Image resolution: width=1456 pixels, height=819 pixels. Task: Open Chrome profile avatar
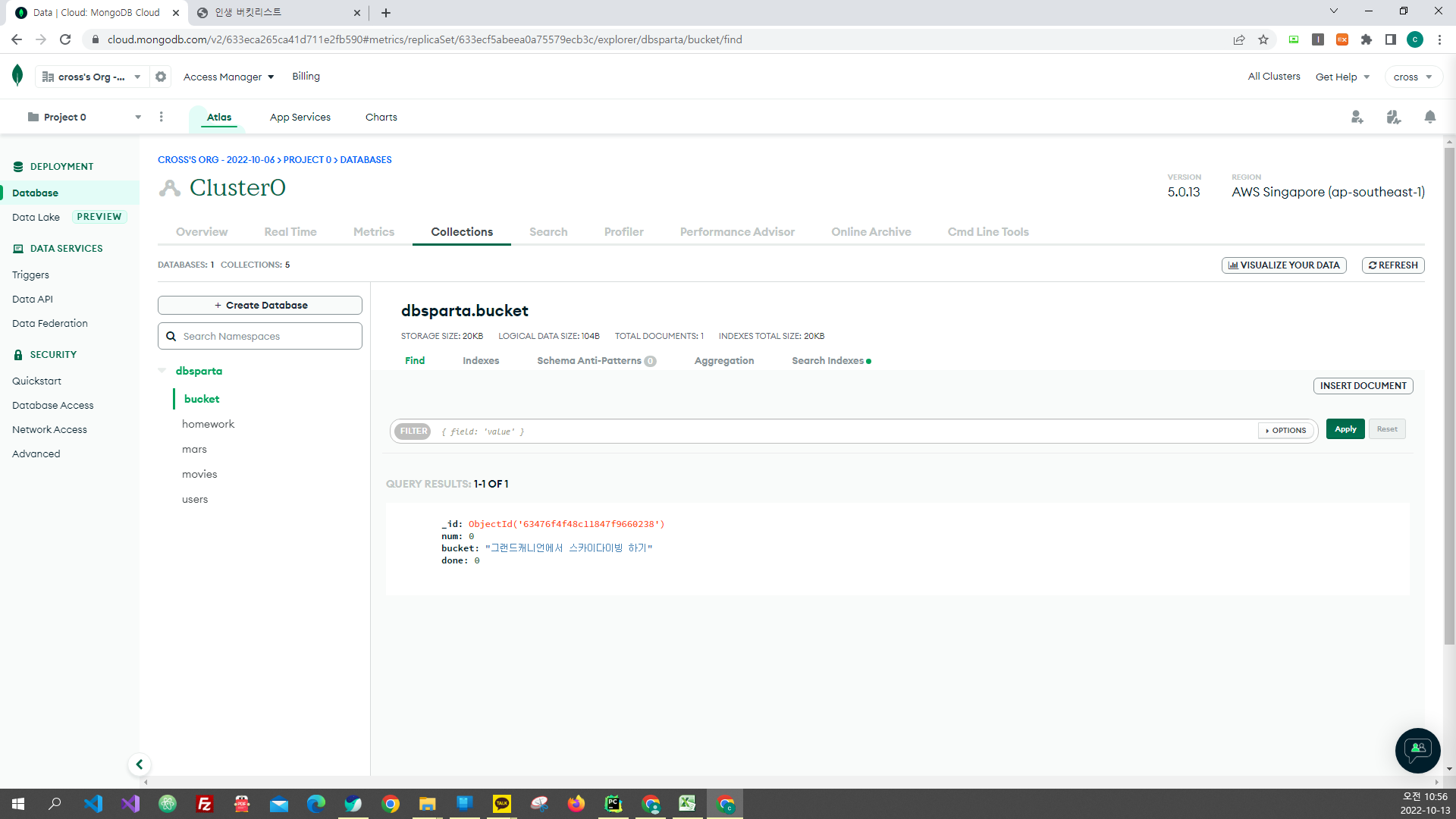(x=1415, y=39)
